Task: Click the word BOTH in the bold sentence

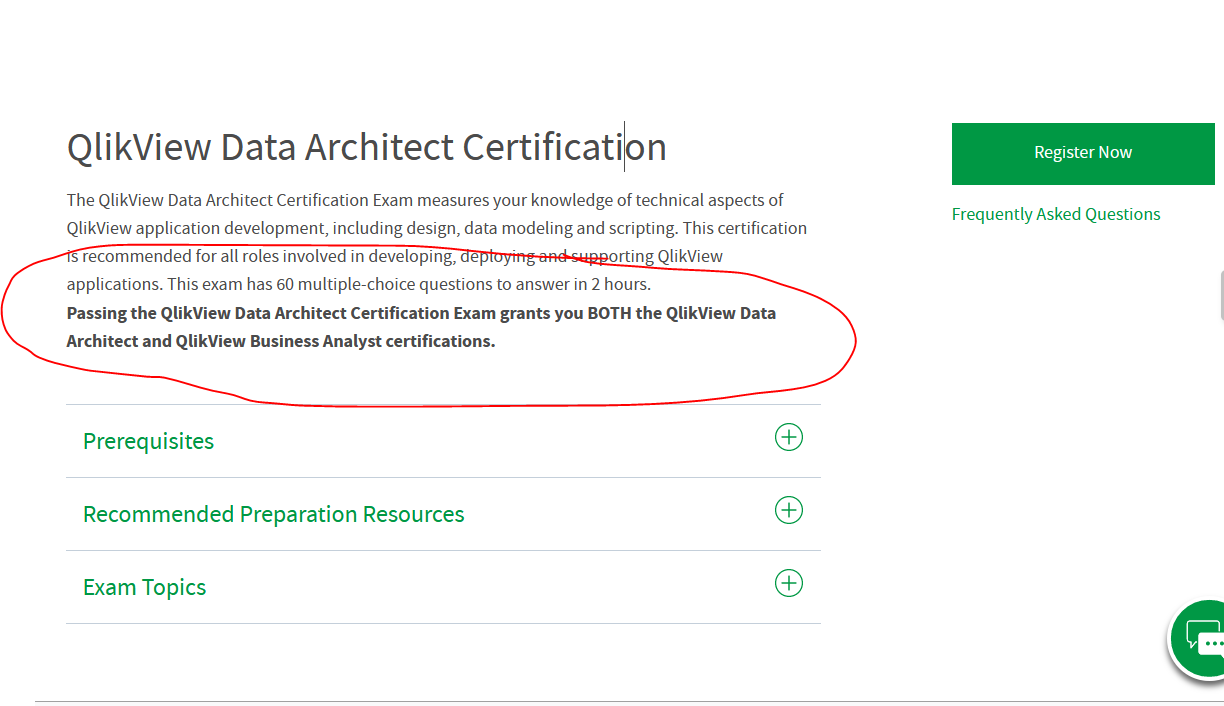Action: coord(609,313)
